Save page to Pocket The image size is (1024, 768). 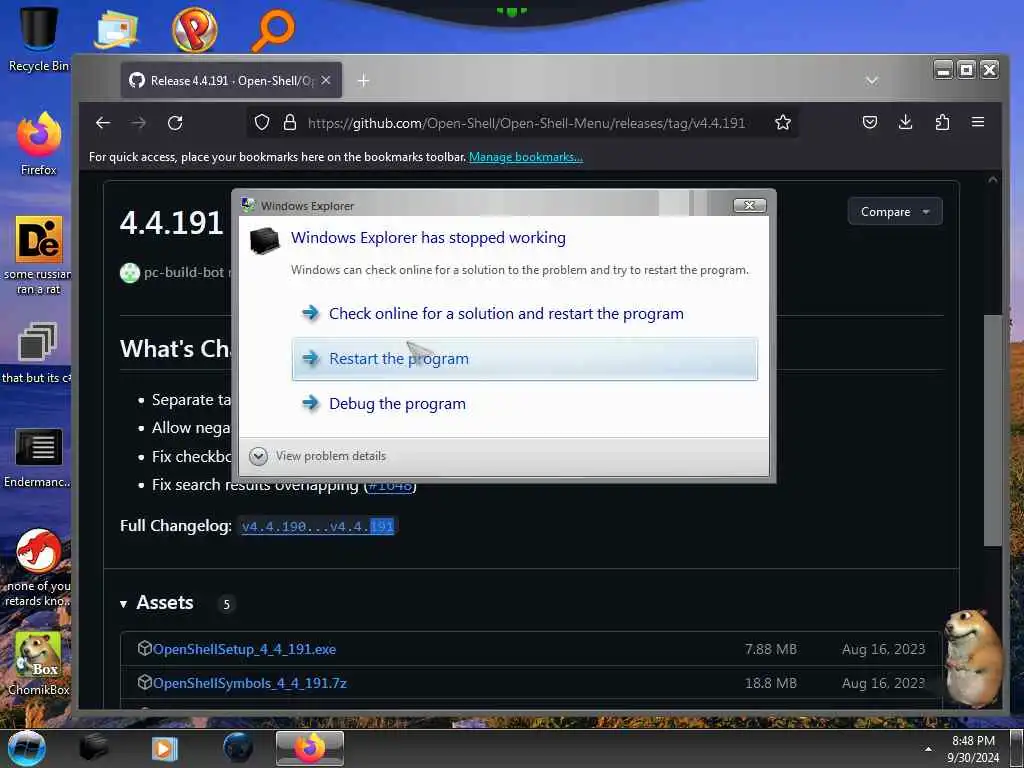(869, 122)
